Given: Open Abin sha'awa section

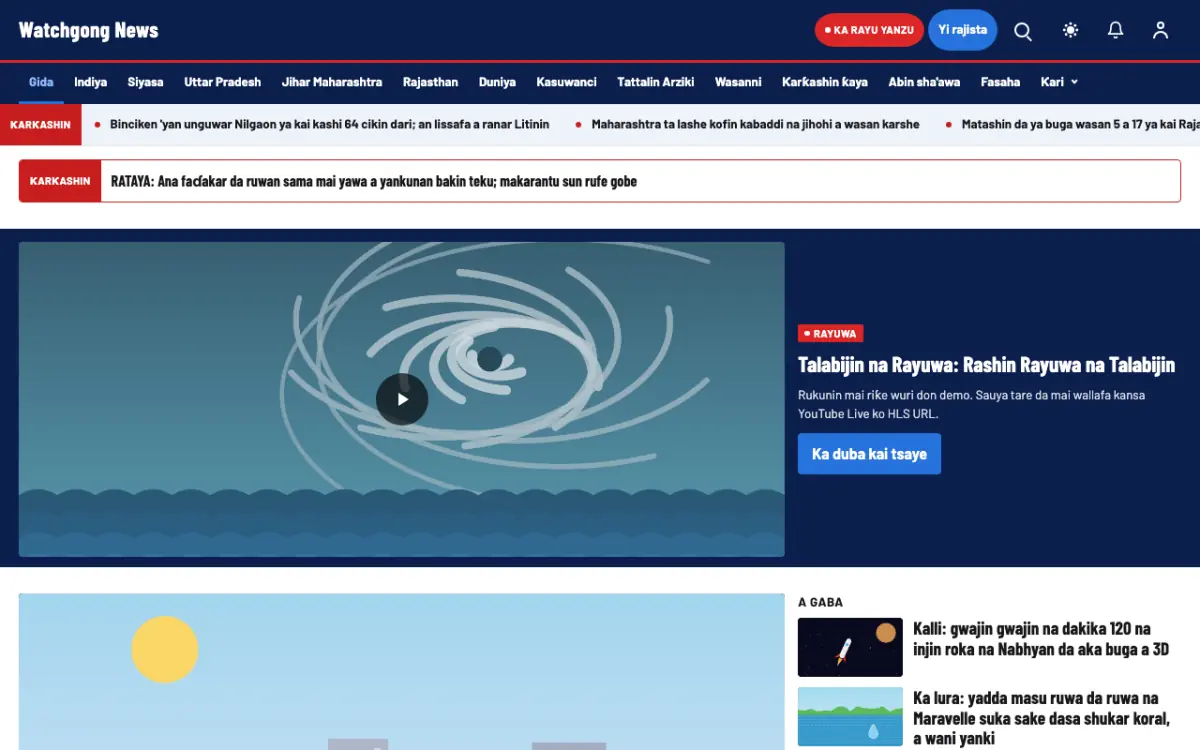Looking at the screenshot, I should (x=924, y=82).
